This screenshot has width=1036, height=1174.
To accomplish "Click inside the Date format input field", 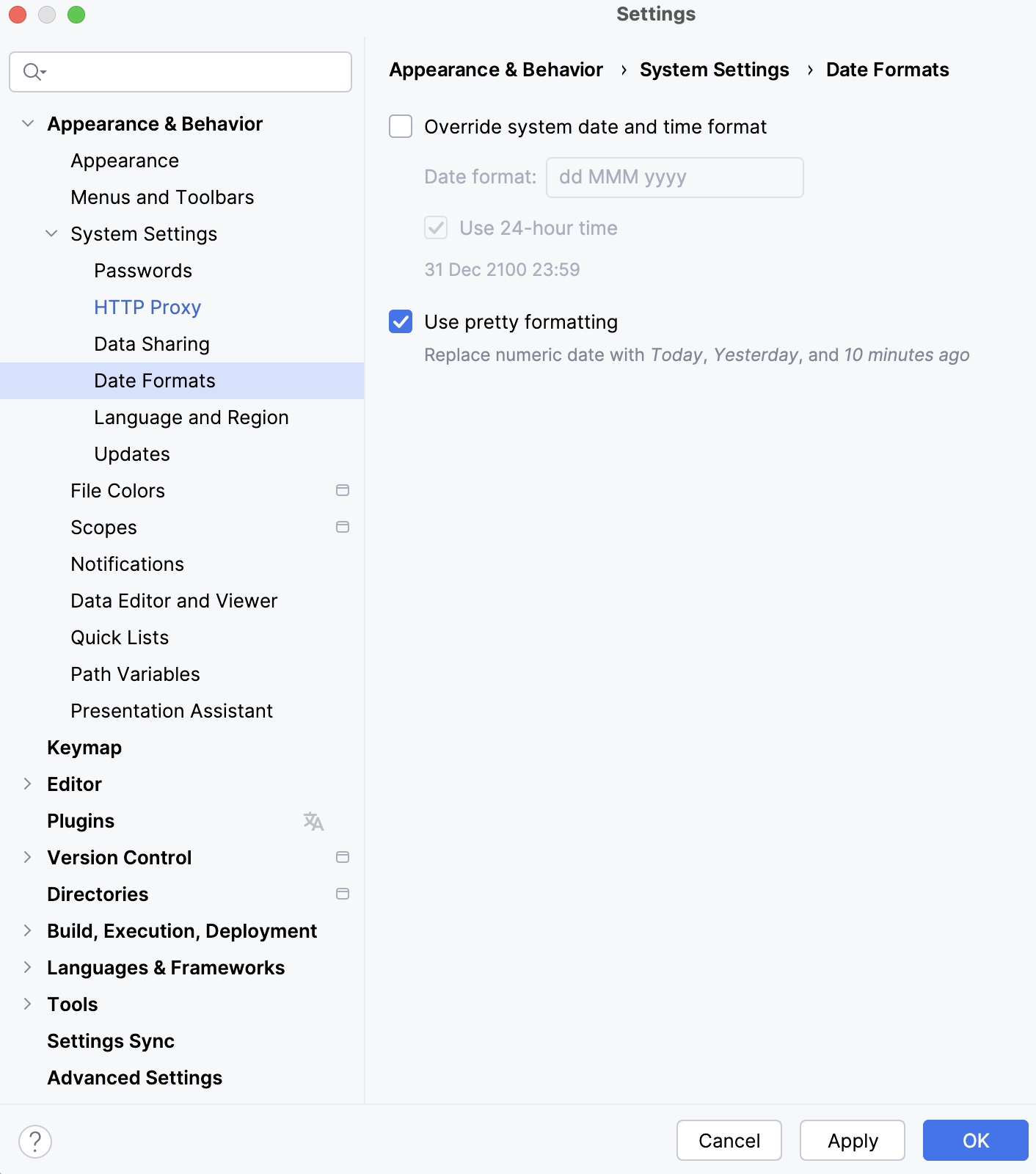I will tap(674, 177).
